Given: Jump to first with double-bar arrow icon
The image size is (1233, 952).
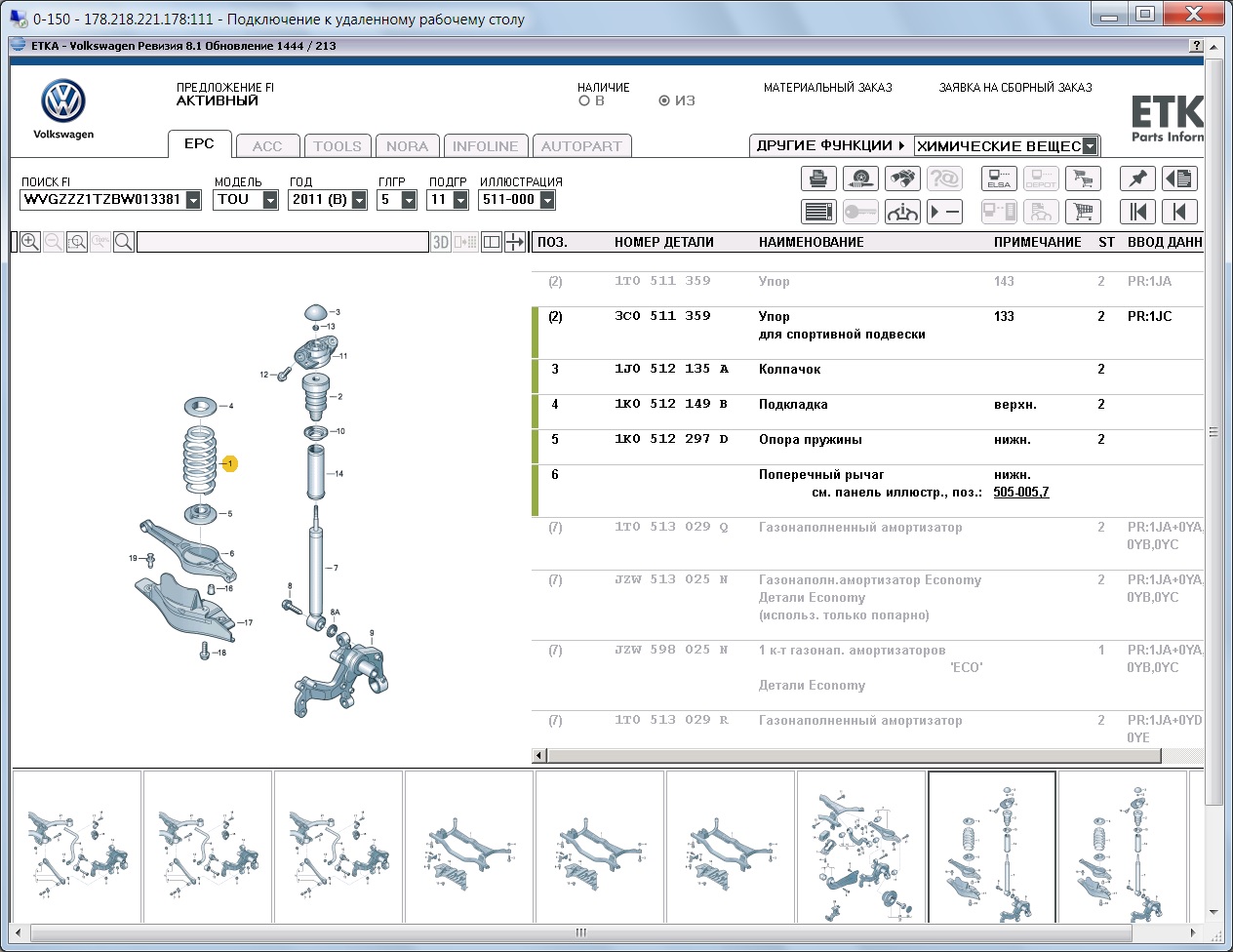Looking at the screenshot, I should (1137, 212).
